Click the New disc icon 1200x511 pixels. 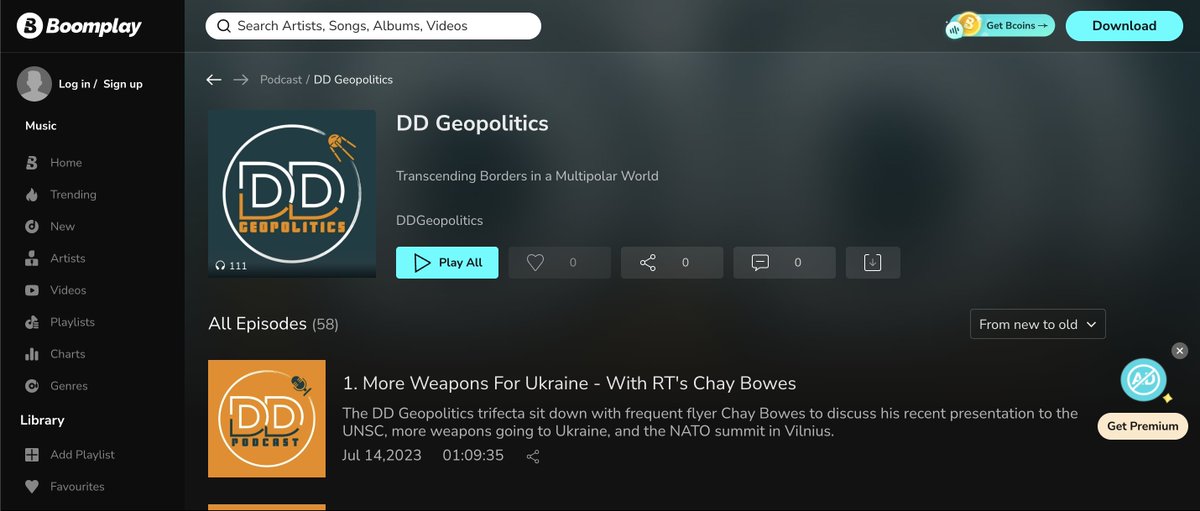31,227
